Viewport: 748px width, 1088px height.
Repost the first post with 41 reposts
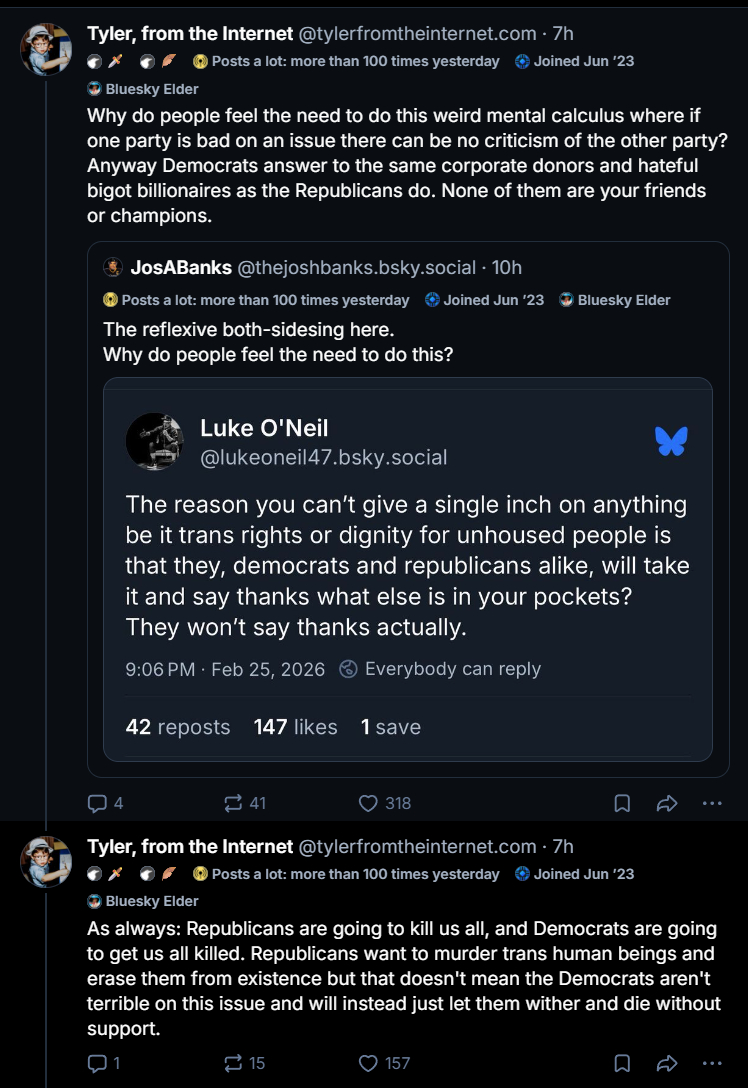click(x=234, y=803)
